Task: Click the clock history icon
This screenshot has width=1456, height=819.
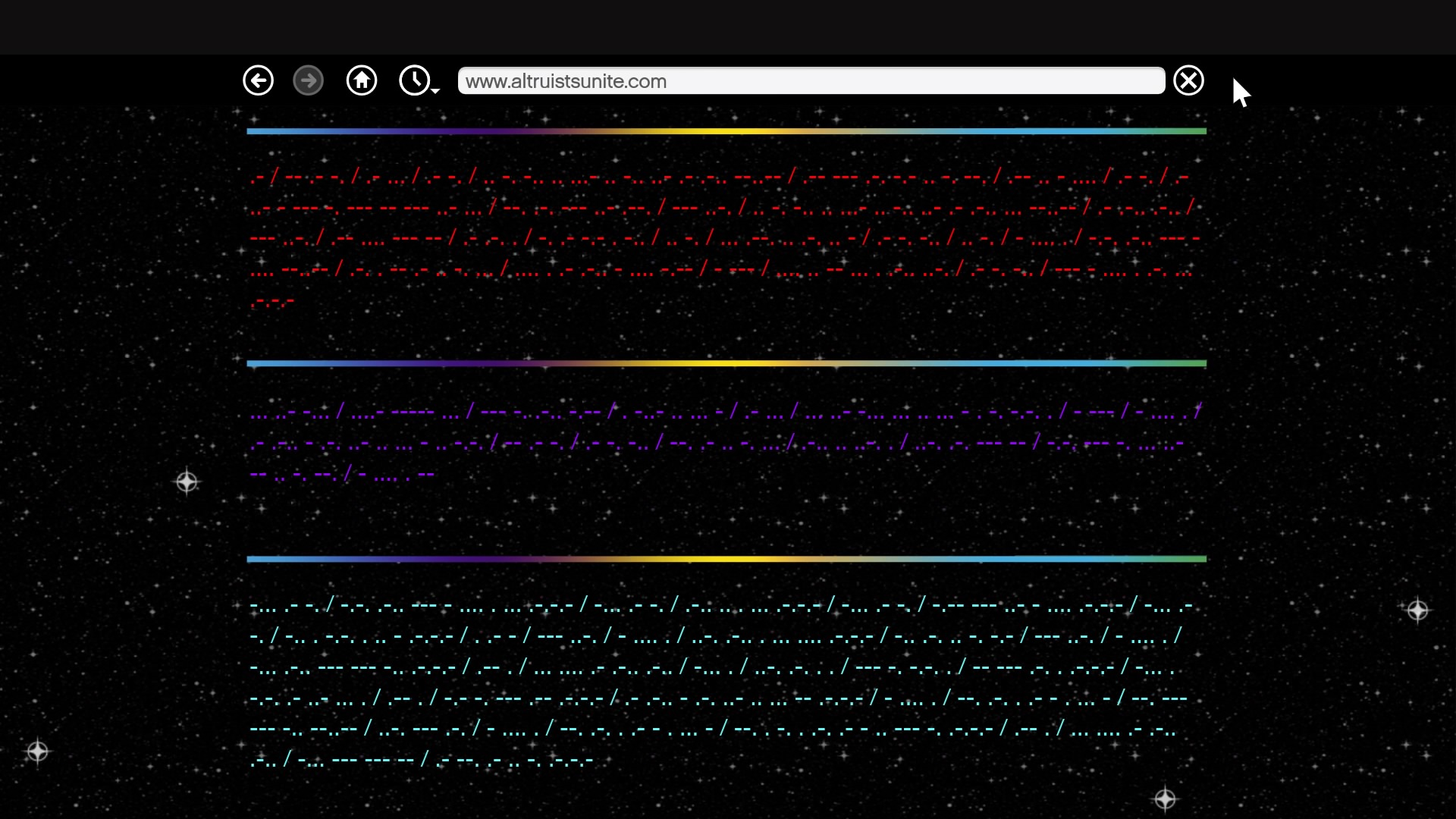Action: click(414, 80)
